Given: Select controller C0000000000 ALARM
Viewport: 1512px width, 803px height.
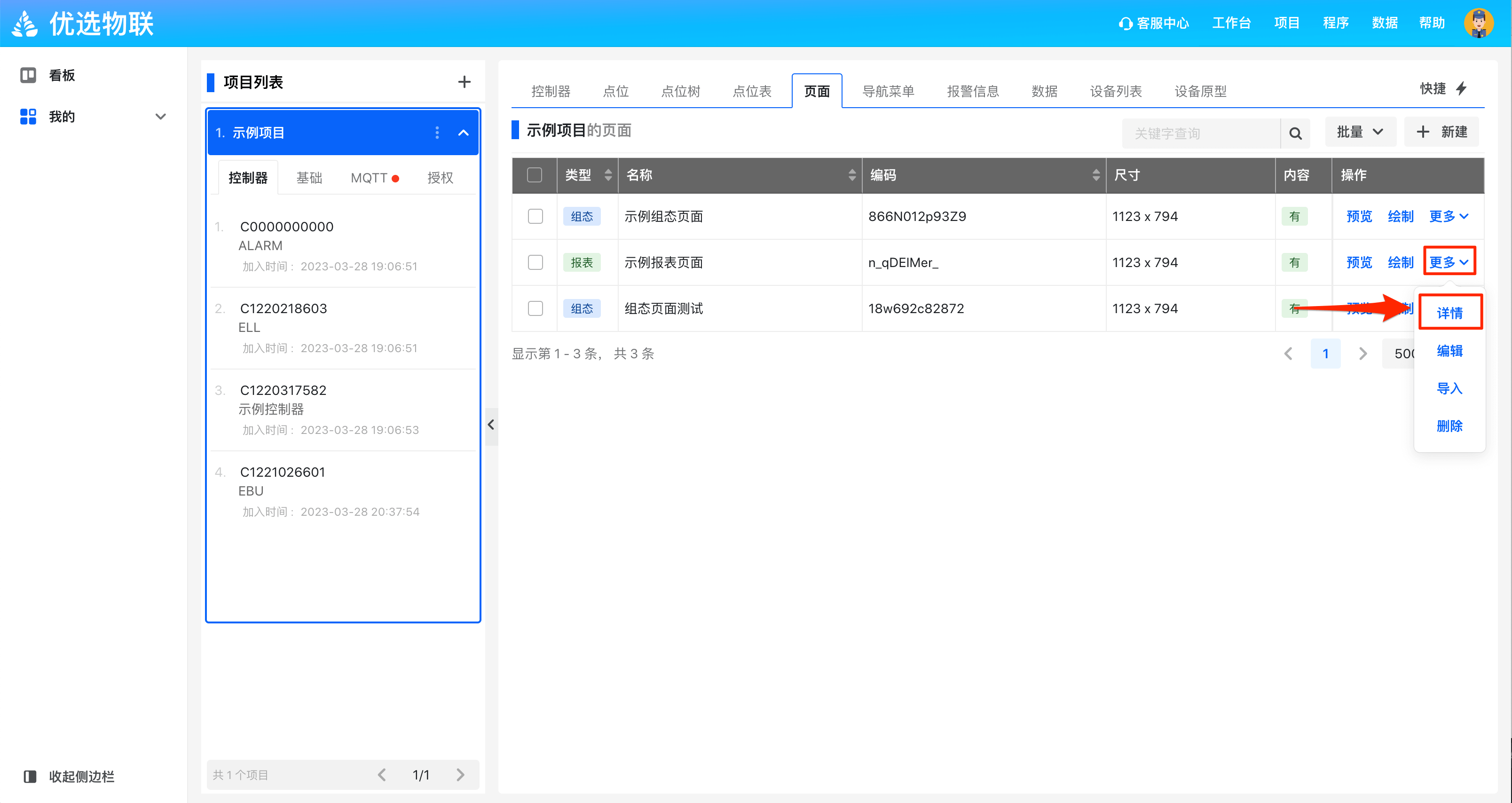Looking at the screenshot, I should [x=343, y=246].
